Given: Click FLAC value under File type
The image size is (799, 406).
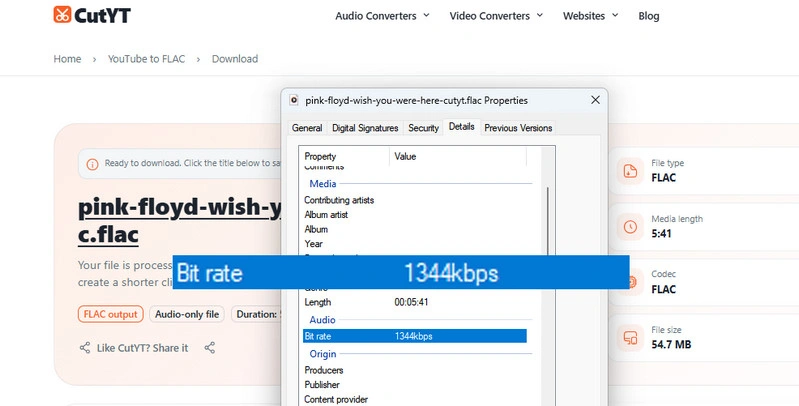Looking at the screenshot, I should [x=663, y=178].
